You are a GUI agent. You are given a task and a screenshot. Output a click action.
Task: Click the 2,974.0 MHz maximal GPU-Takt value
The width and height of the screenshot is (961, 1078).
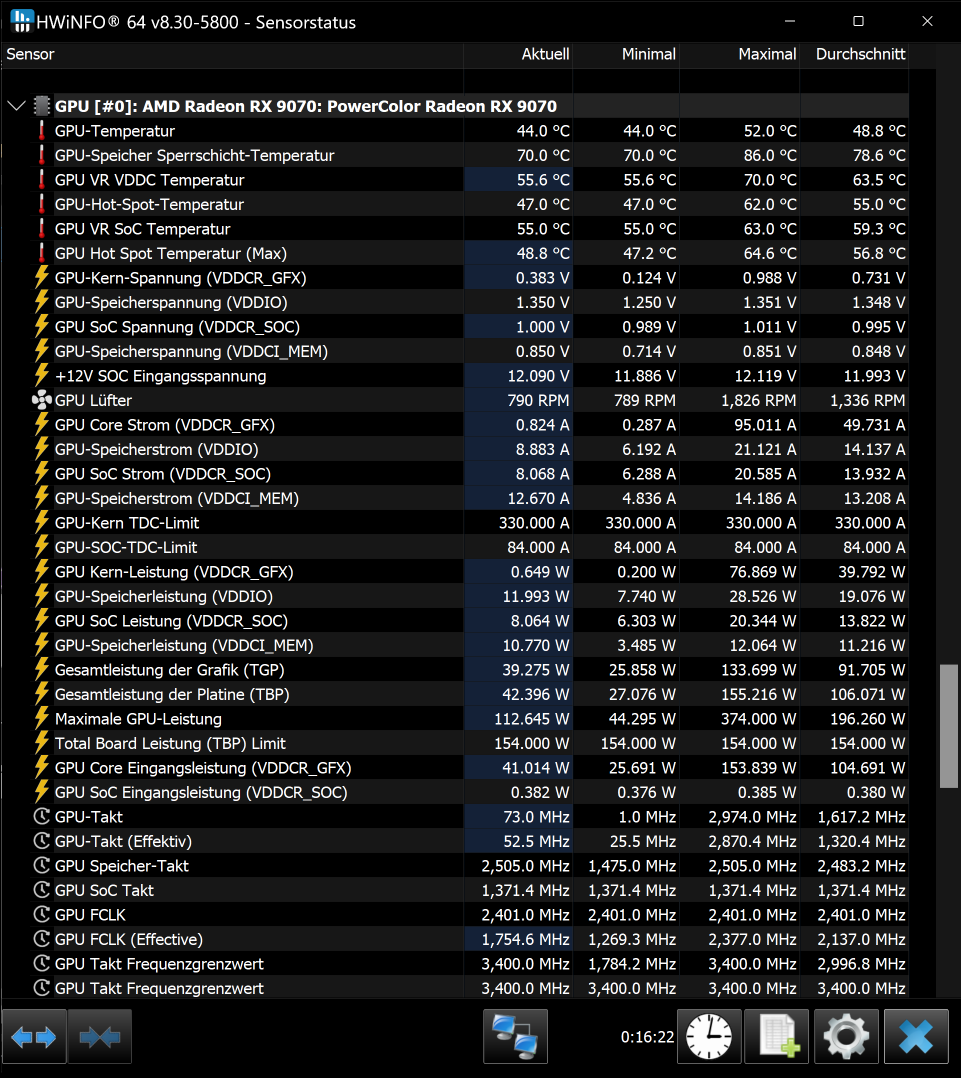[x=753, y=817]
